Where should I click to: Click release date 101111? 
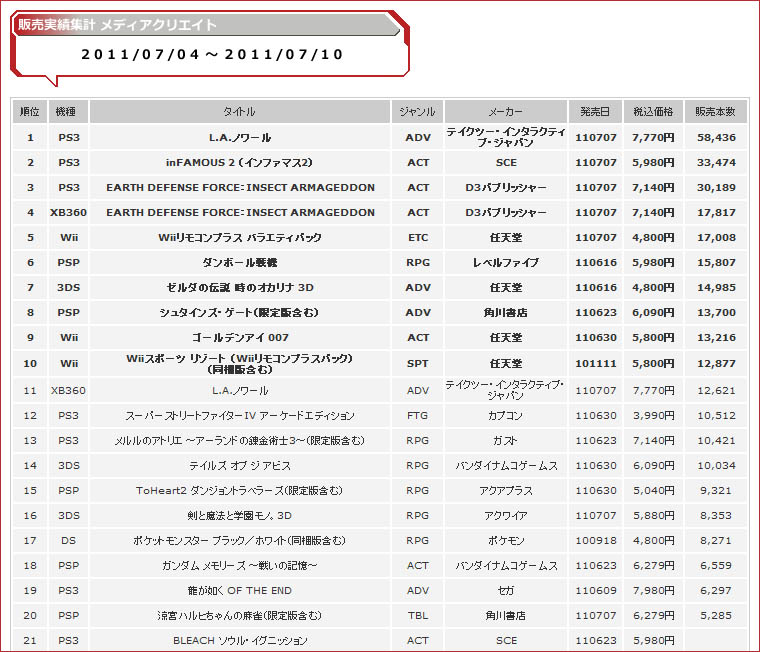(596, 364)
